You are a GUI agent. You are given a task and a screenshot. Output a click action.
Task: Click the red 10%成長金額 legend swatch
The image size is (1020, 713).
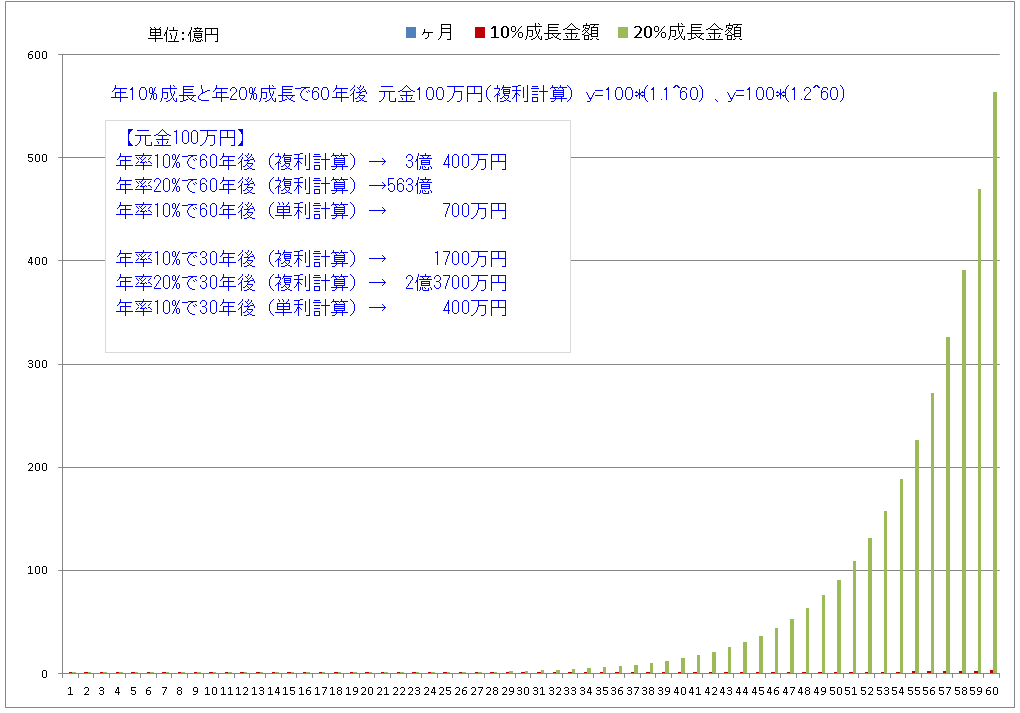(x=480, y=33)
